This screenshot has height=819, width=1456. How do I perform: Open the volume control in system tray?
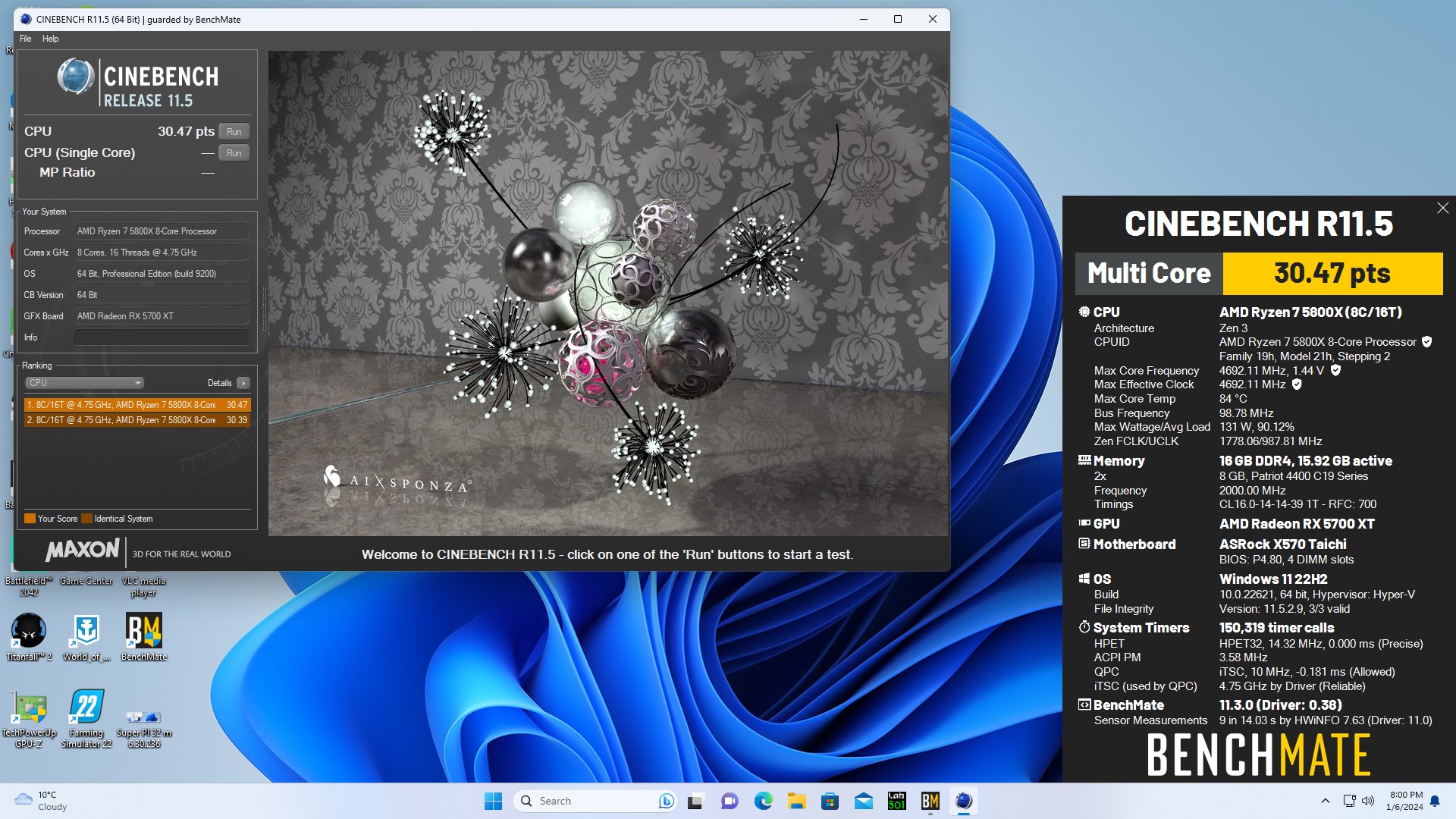click(1368, 801)
